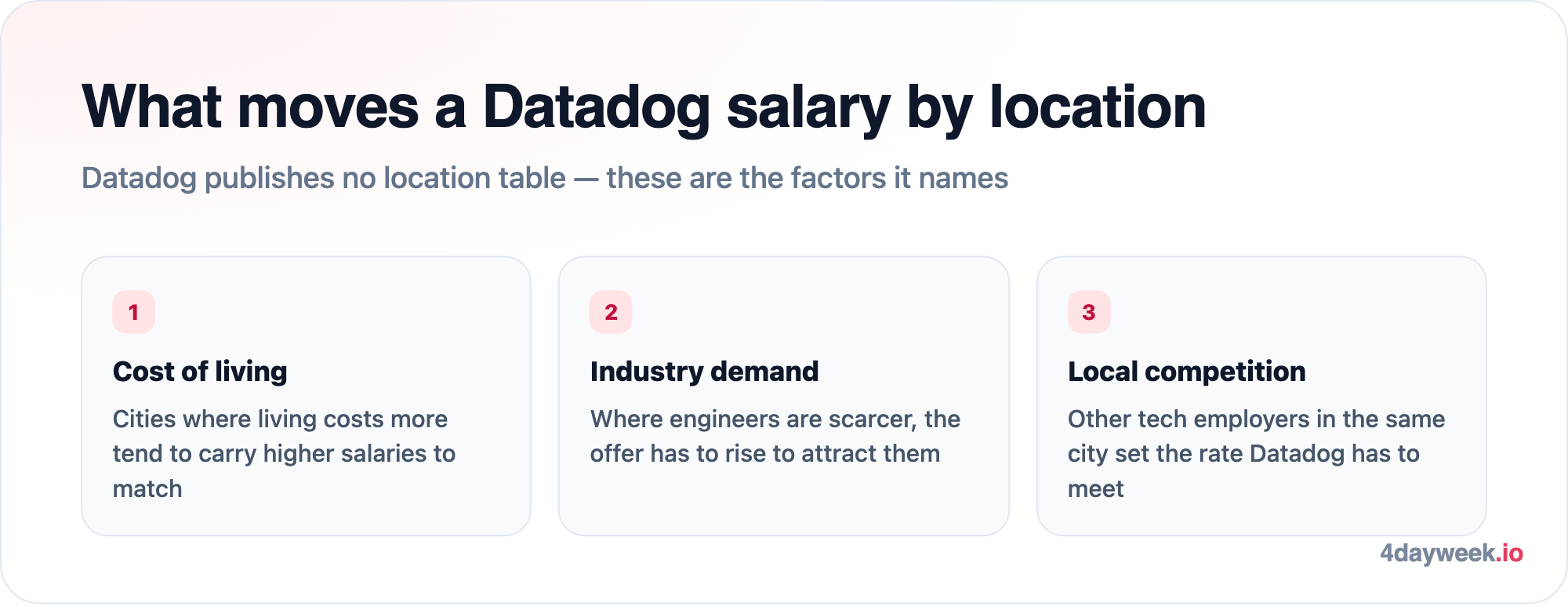Click the word Datadog in the title
This screenshot has height=606, width=1568.
pos(596,108)
